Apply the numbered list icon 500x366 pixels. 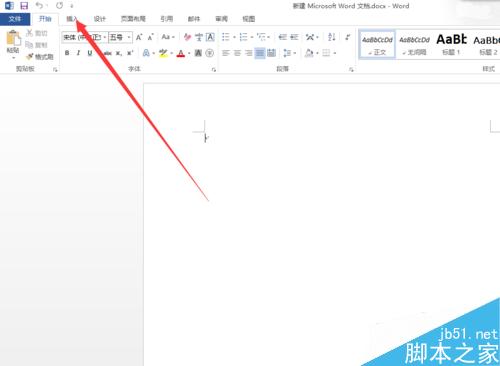[x=244, y=37]
